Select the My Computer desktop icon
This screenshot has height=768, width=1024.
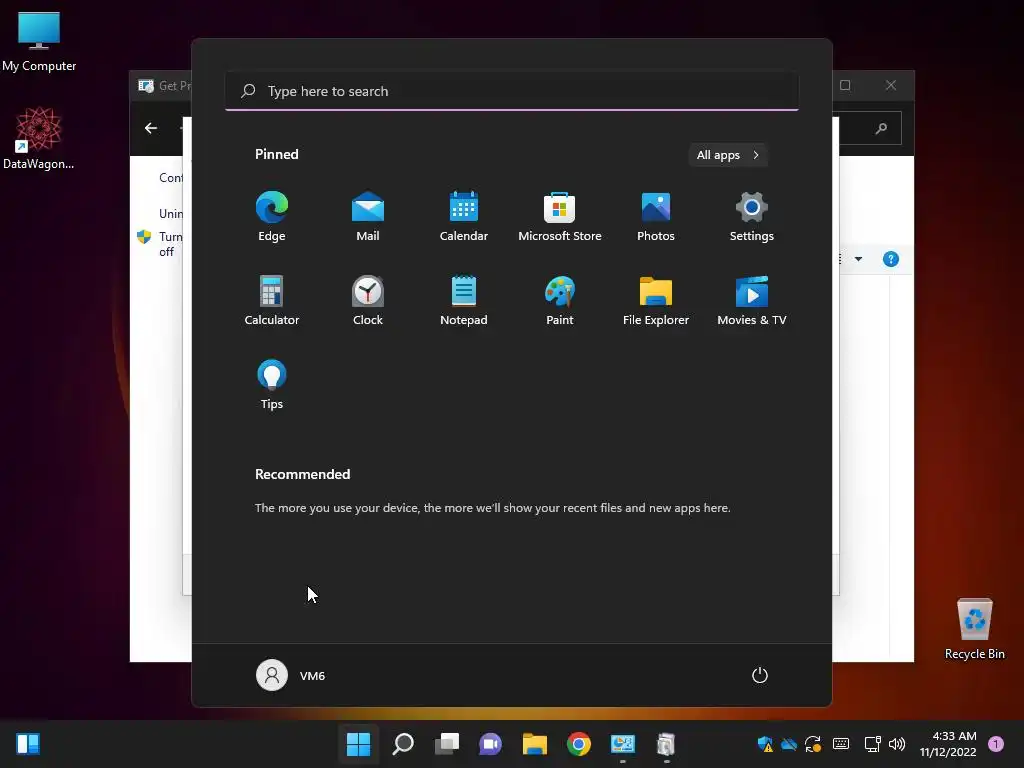pyautogui.click(x=39, y=40)
